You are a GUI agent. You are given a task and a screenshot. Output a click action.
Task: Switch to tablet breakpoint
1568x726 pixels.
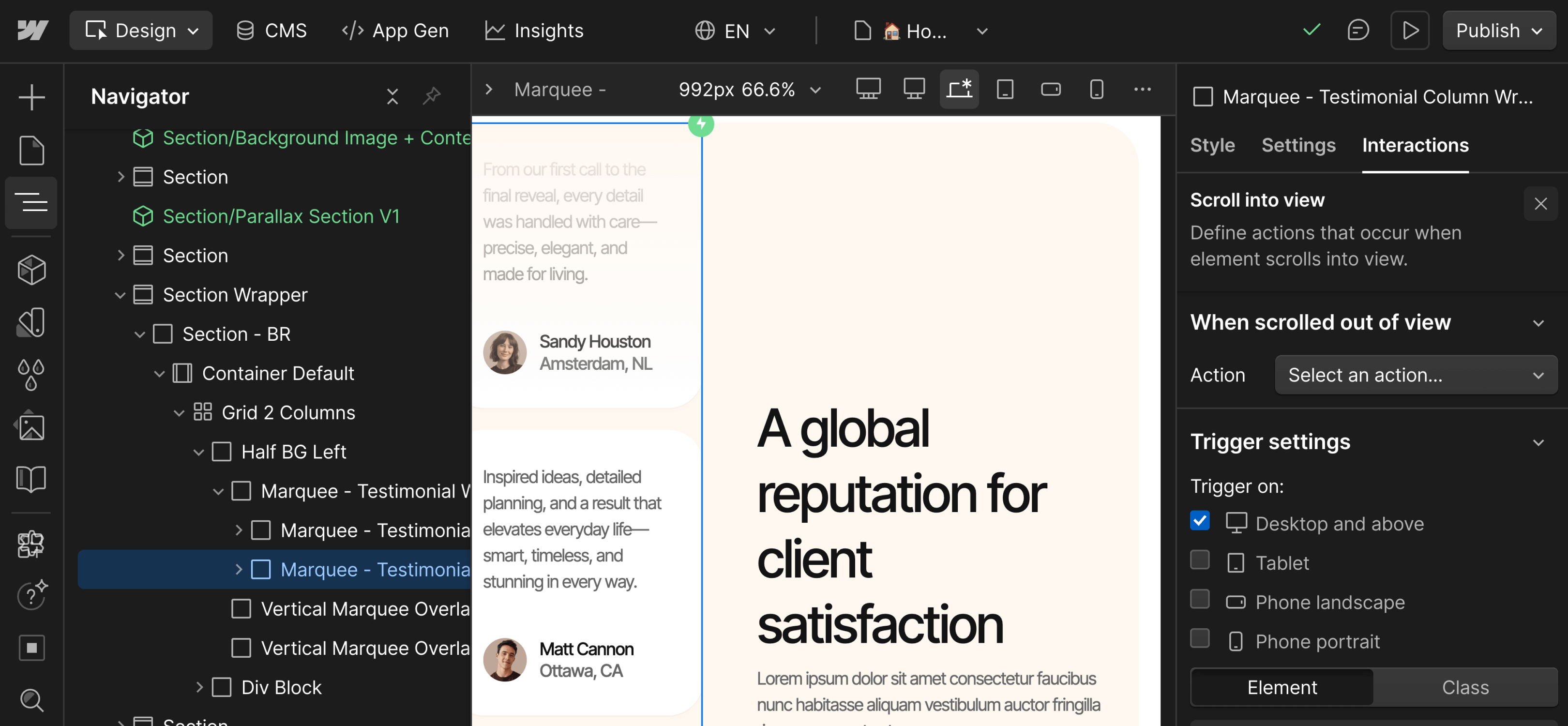pyautogui.click(x=1004, y=89)
